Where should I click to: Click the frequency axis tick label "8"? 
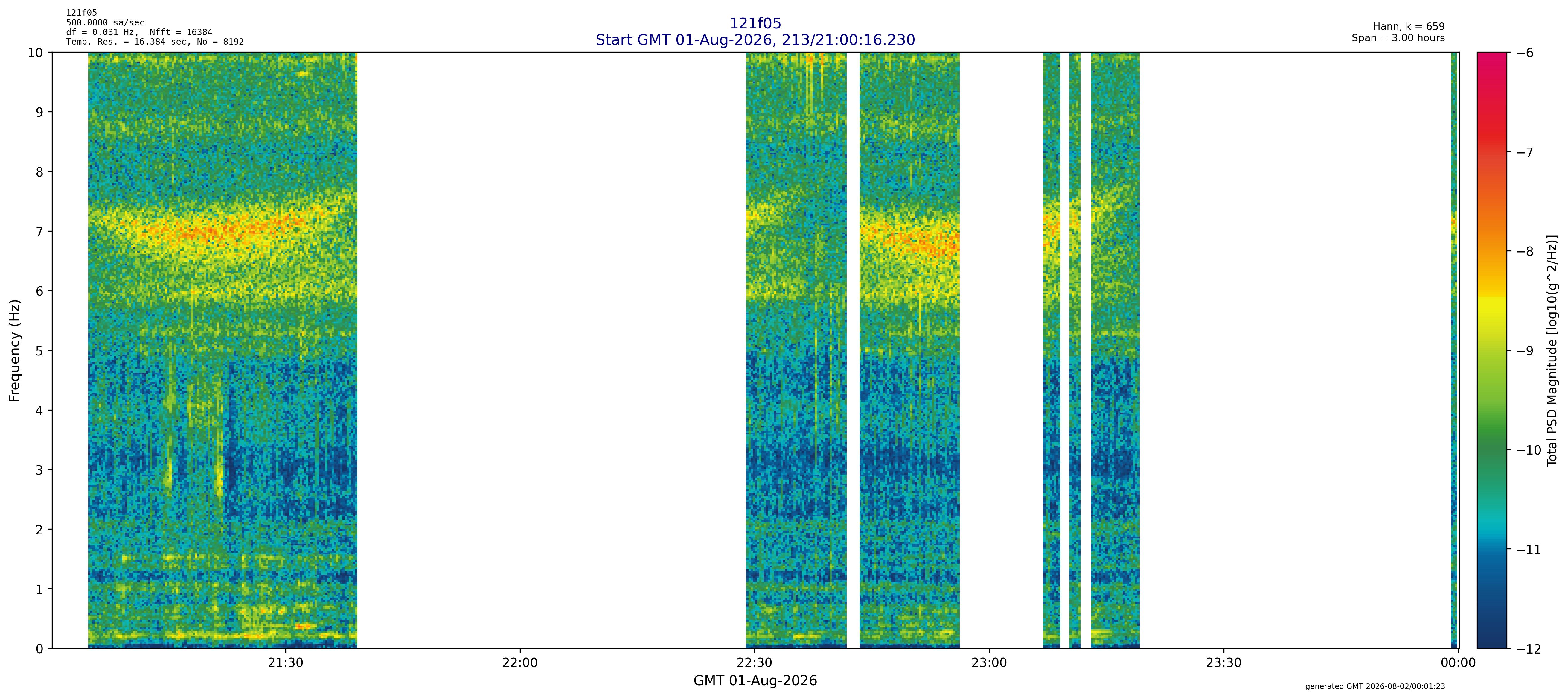tap(39, 172)
